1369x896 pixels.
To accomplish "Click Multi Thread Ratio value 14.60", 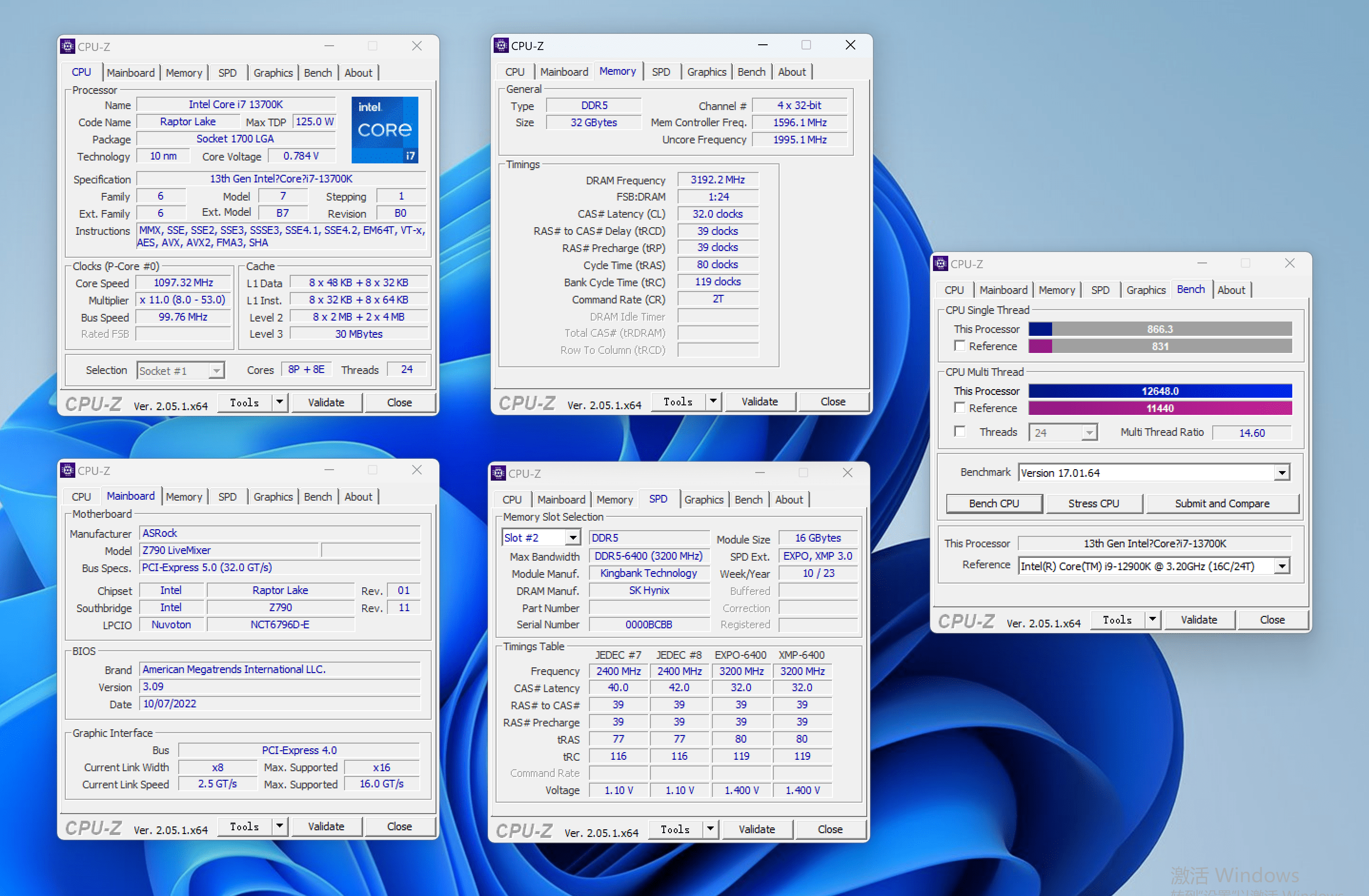I will [x=1252, y=433].
